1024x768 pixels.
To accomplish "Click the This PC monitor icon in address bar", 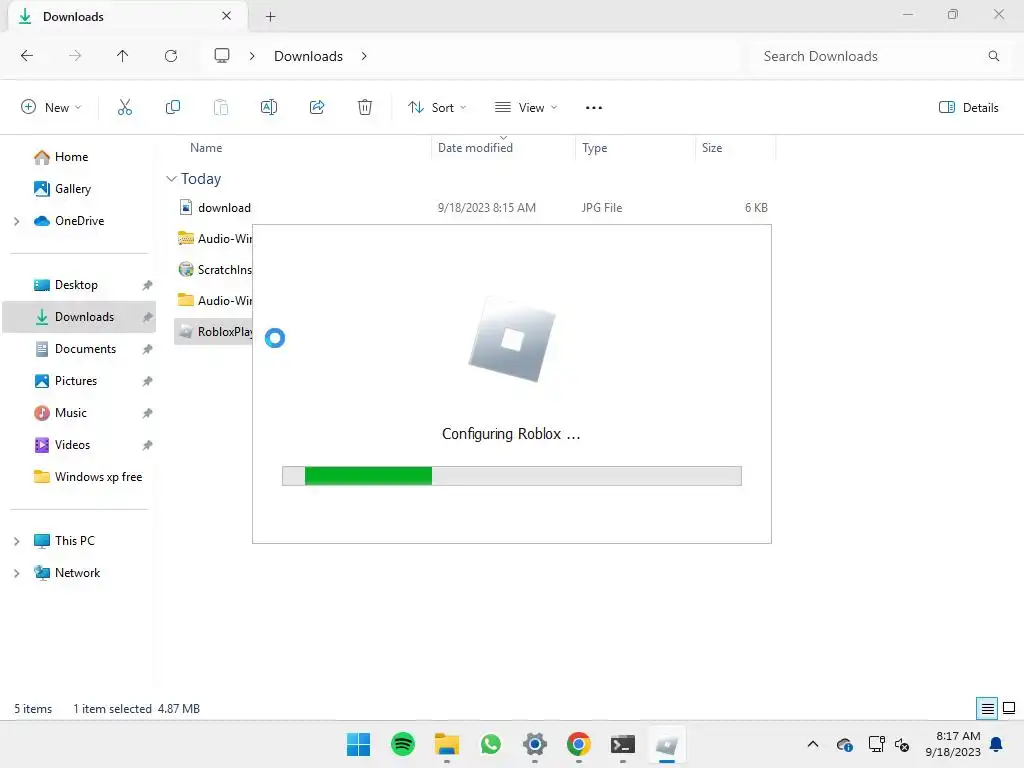I will click(222, 56).
